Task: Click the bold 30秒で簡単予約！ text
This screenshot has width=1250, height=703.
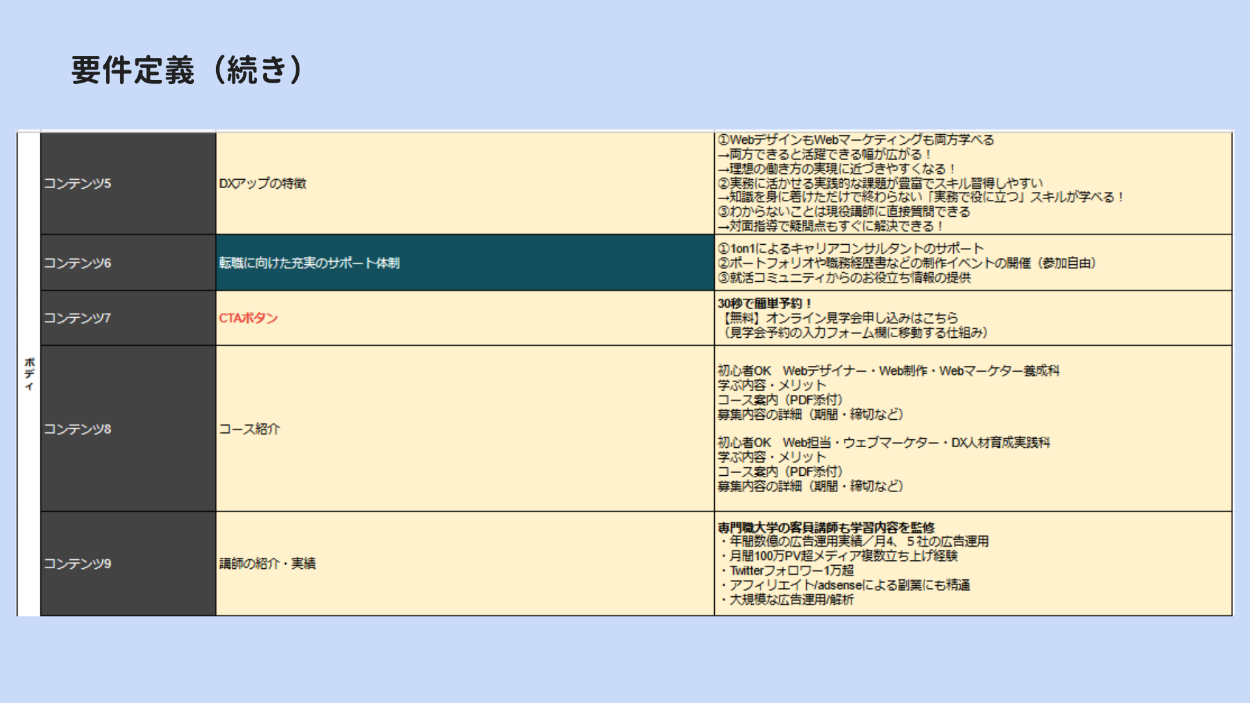Action: (765, 303)
